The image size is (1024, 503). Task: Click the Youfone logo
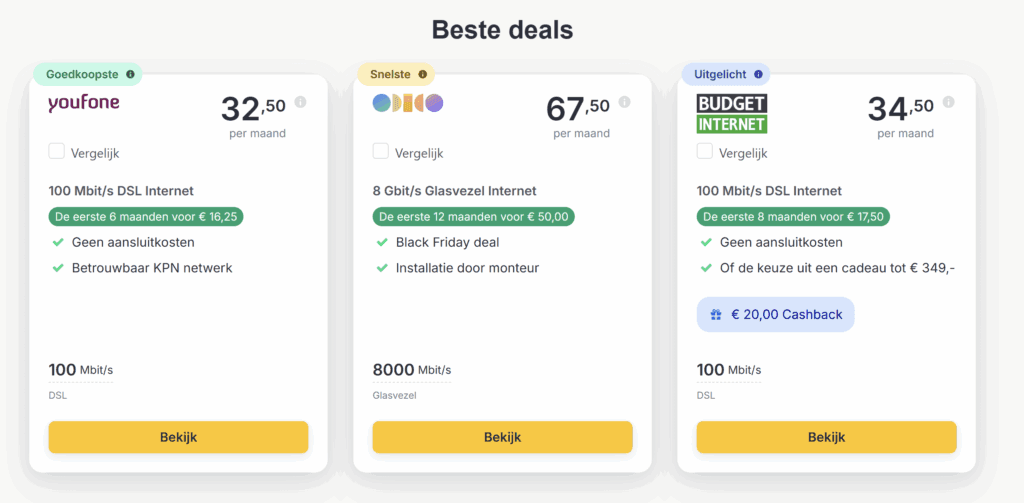(83, 104)
